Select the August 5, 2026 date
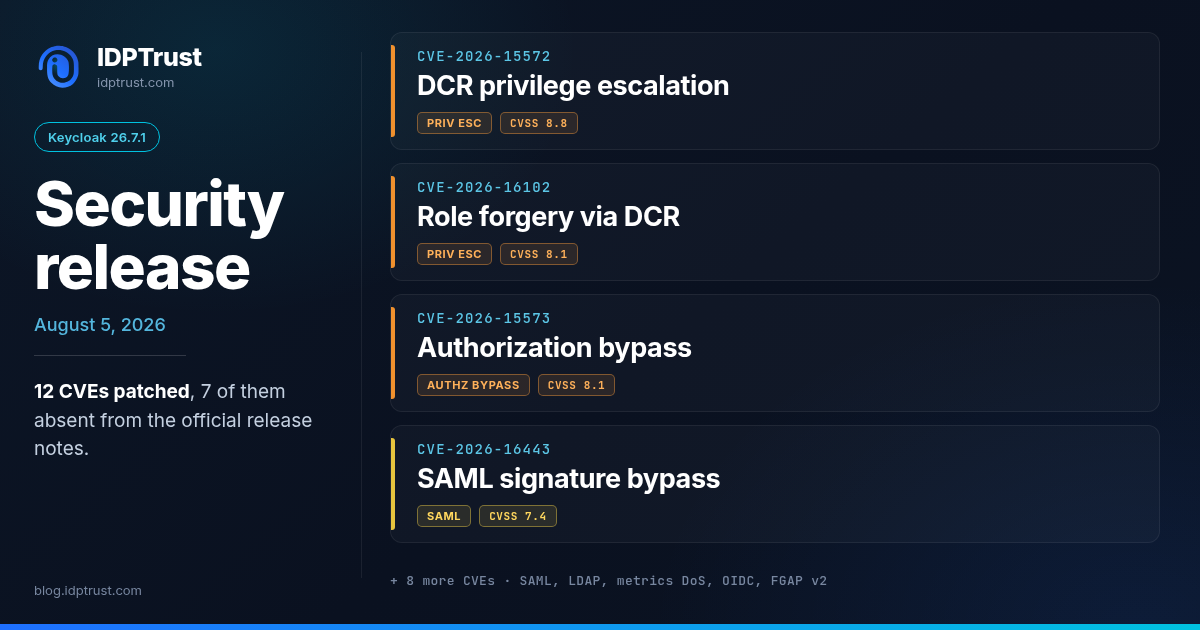The height and width of the screenshot is (630, 1200). click(100, 325)
